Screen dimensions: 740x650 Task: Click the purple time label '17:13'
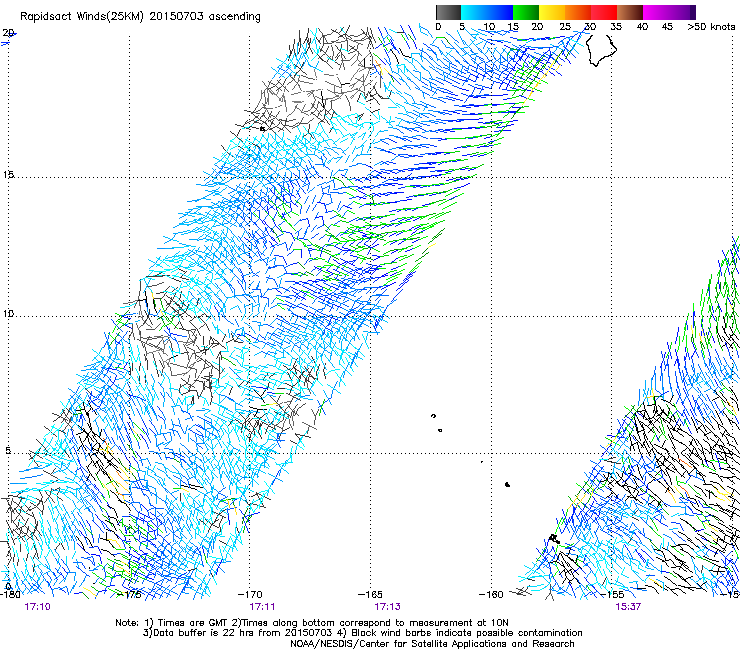[387, 607]
